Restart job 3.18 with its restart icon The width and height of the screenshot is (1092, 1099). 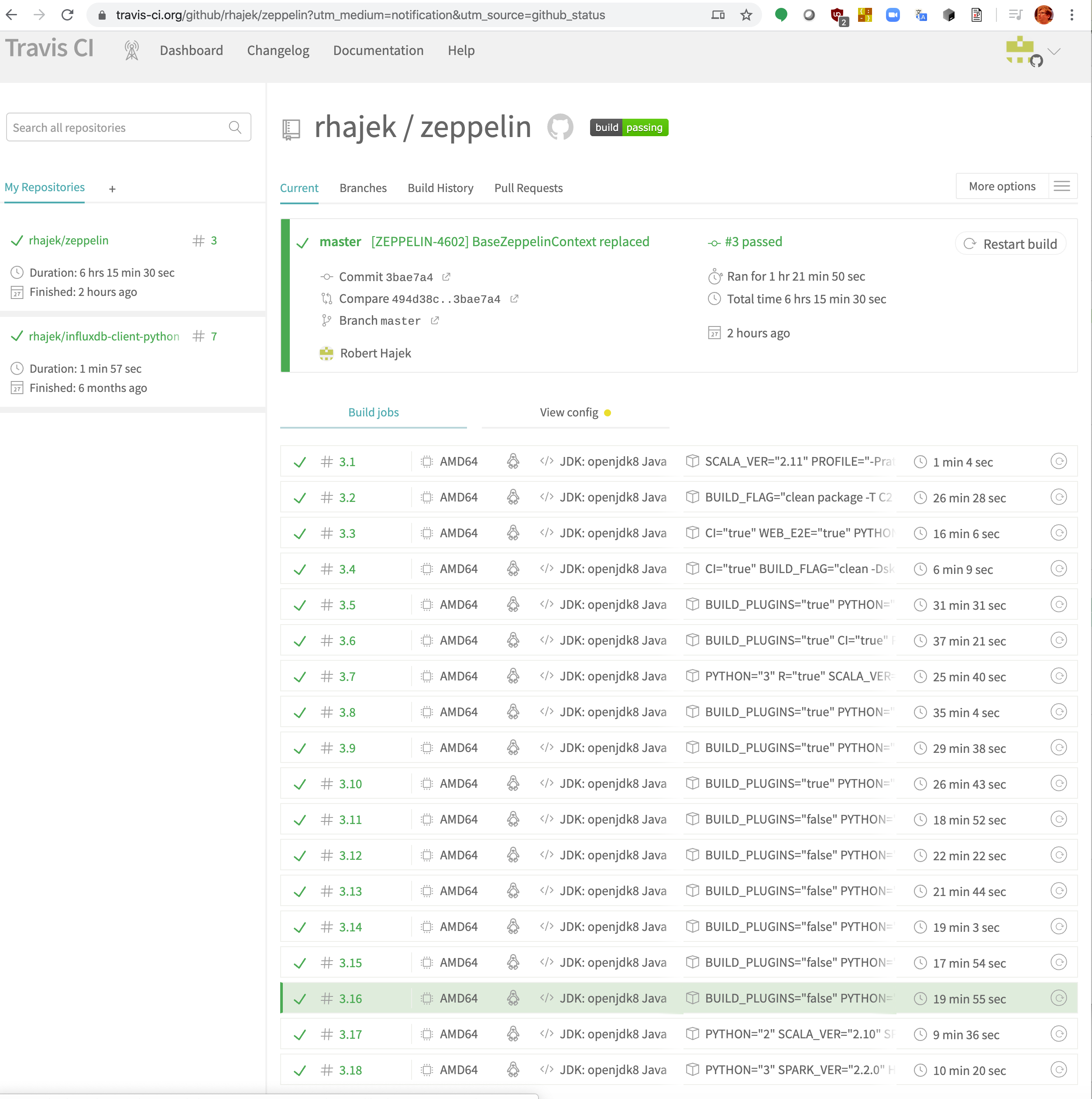[1058, 1070]
